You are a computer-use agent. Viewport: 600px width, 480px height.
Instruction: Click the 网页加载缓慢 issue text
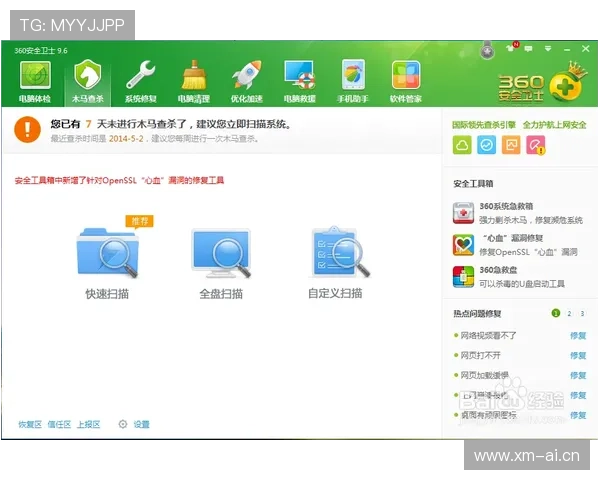pyautogui.click(x=484, y=376)
